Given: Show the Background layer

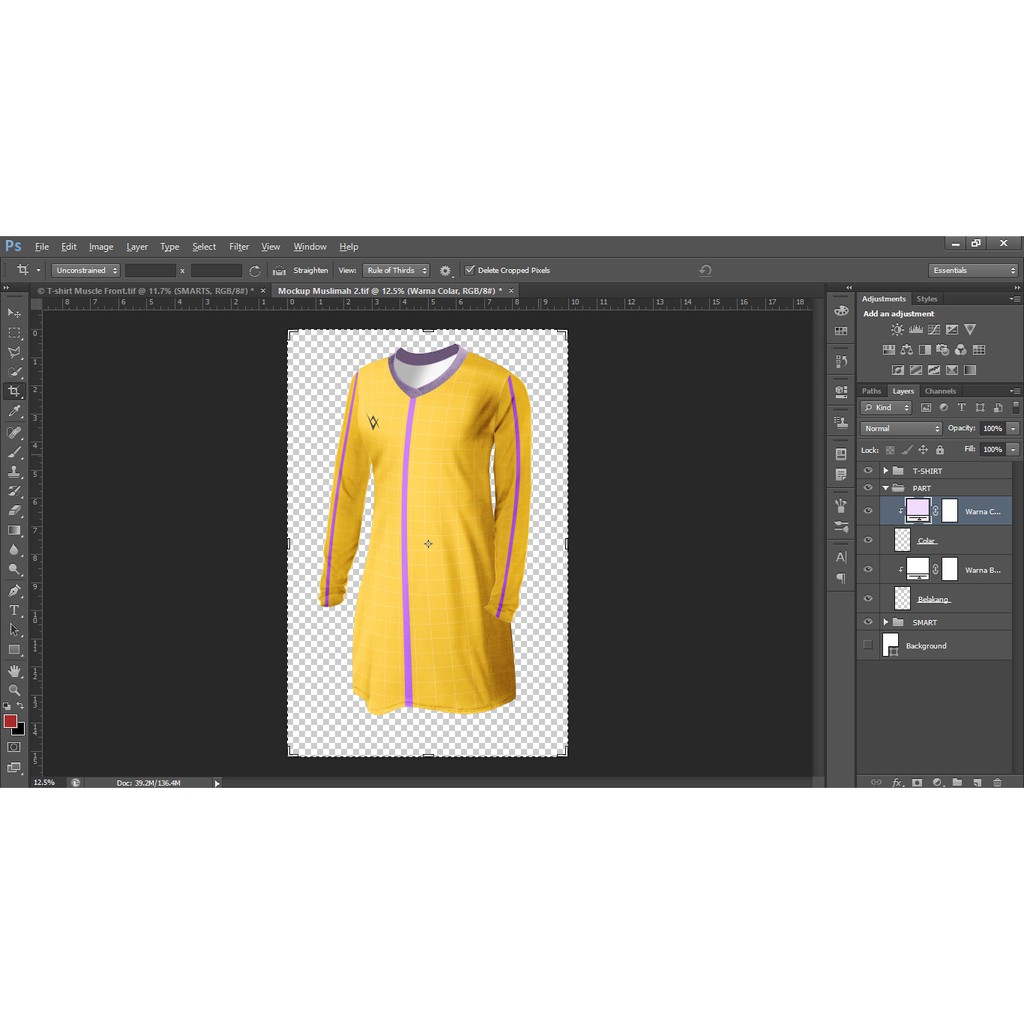Looking at the screenshot, I should pyautogui.click(x=868, y=645).
